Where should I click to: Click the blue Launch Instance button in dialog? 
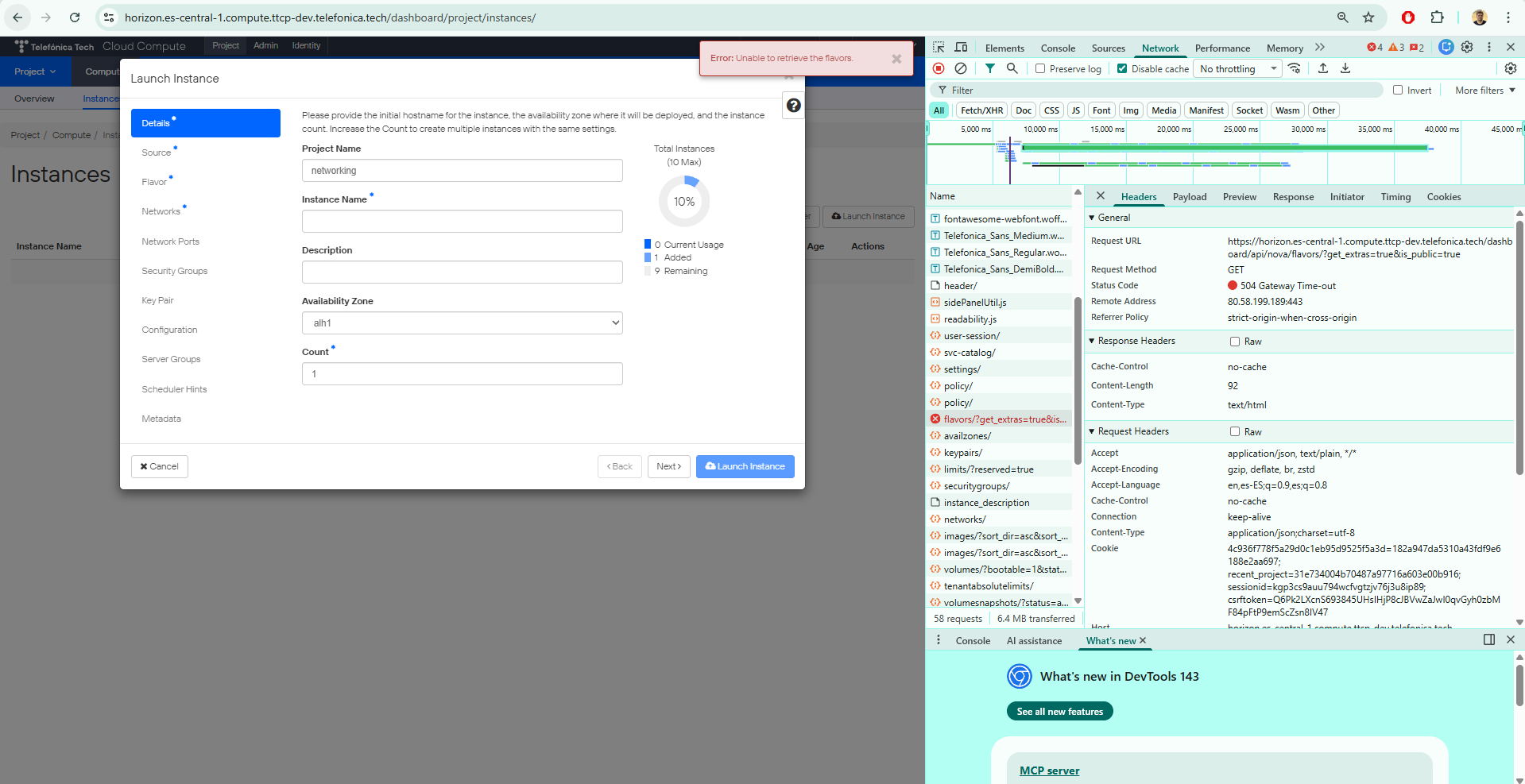pos(745,466)
